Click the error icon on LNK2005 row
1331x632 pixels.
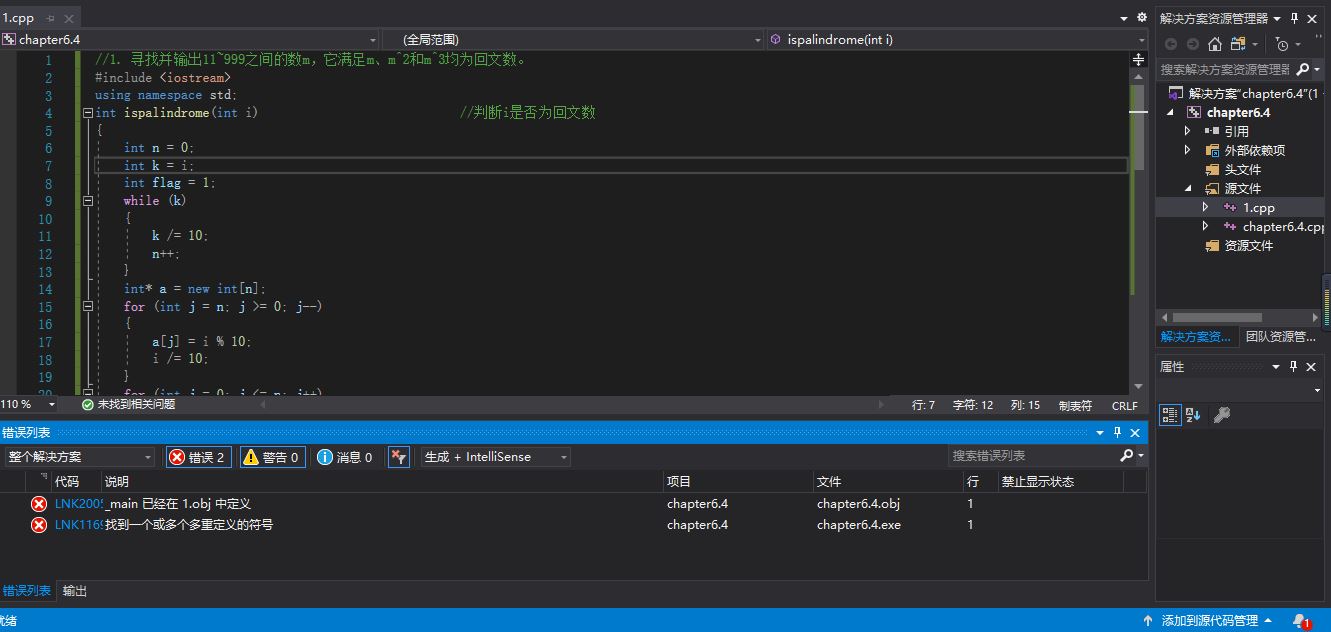39,504
